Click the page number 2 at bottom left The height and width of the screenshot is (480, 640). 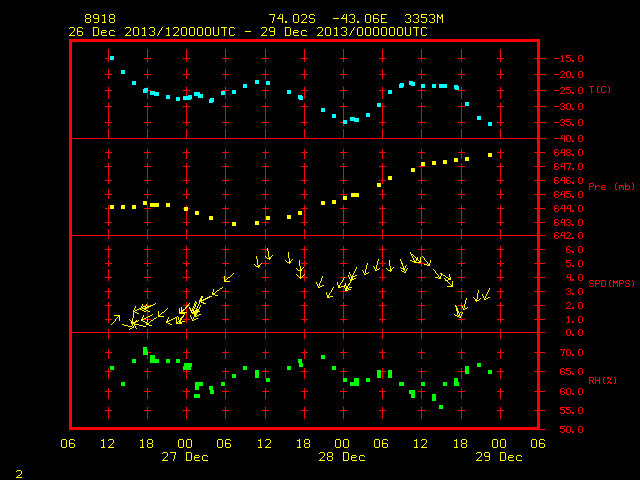coord(19,474)
